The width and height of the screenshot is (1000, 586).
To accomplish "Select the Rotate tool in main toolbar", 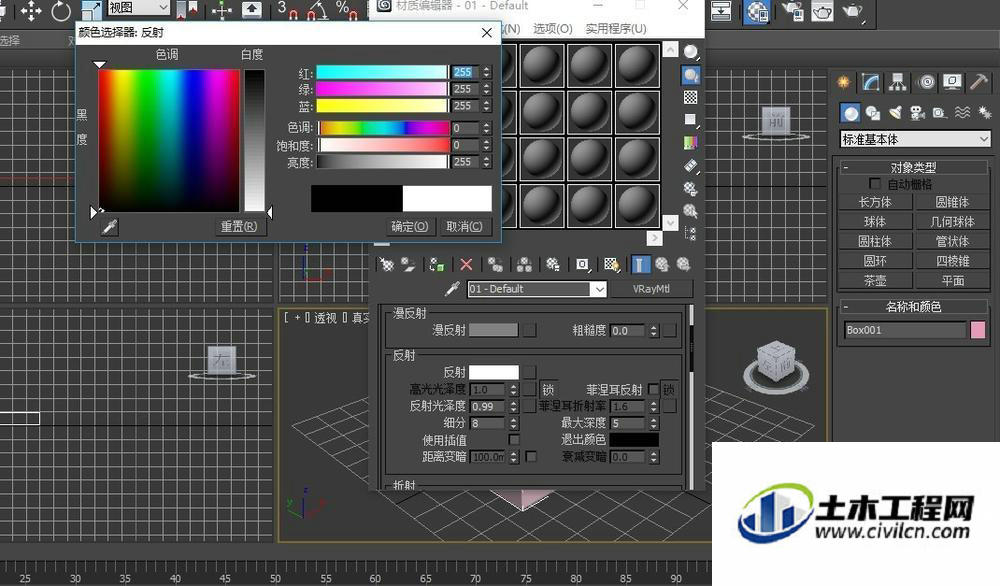I will [x=61, y=10].
